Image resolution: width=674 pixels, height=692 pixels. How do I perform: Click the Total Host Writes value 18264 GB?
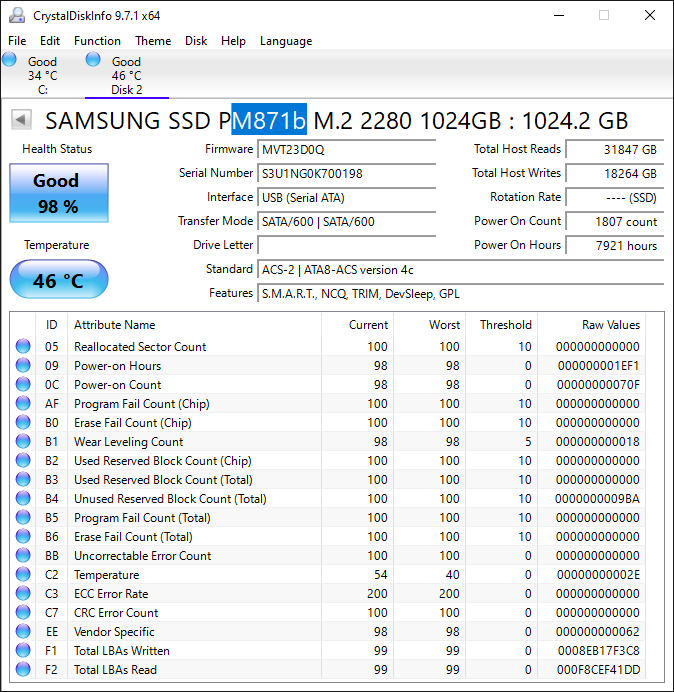(614, 173)
